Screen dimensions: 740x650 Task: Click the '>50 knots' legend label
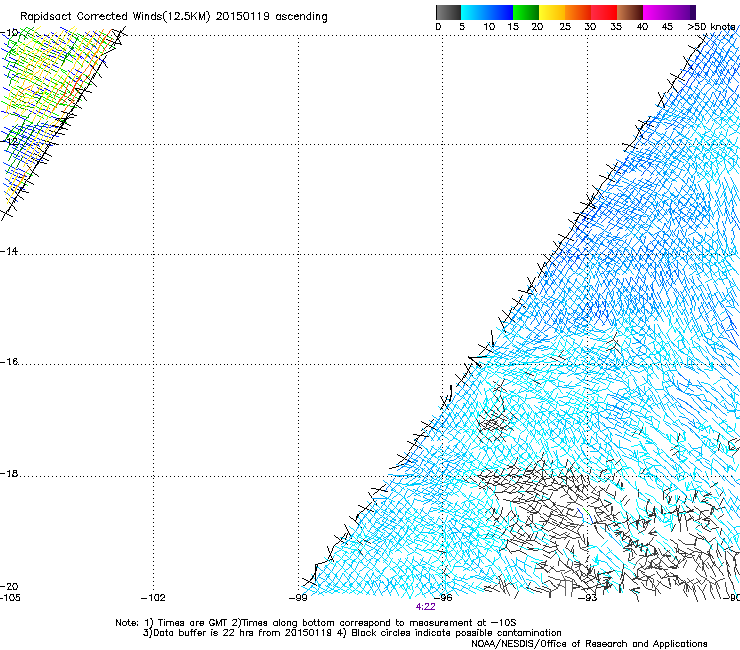(711, 27)
